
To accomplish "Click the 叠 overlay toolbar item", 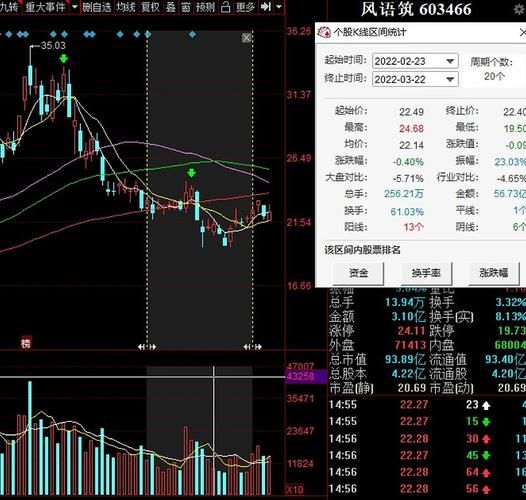I will click(x=171, y=7).
